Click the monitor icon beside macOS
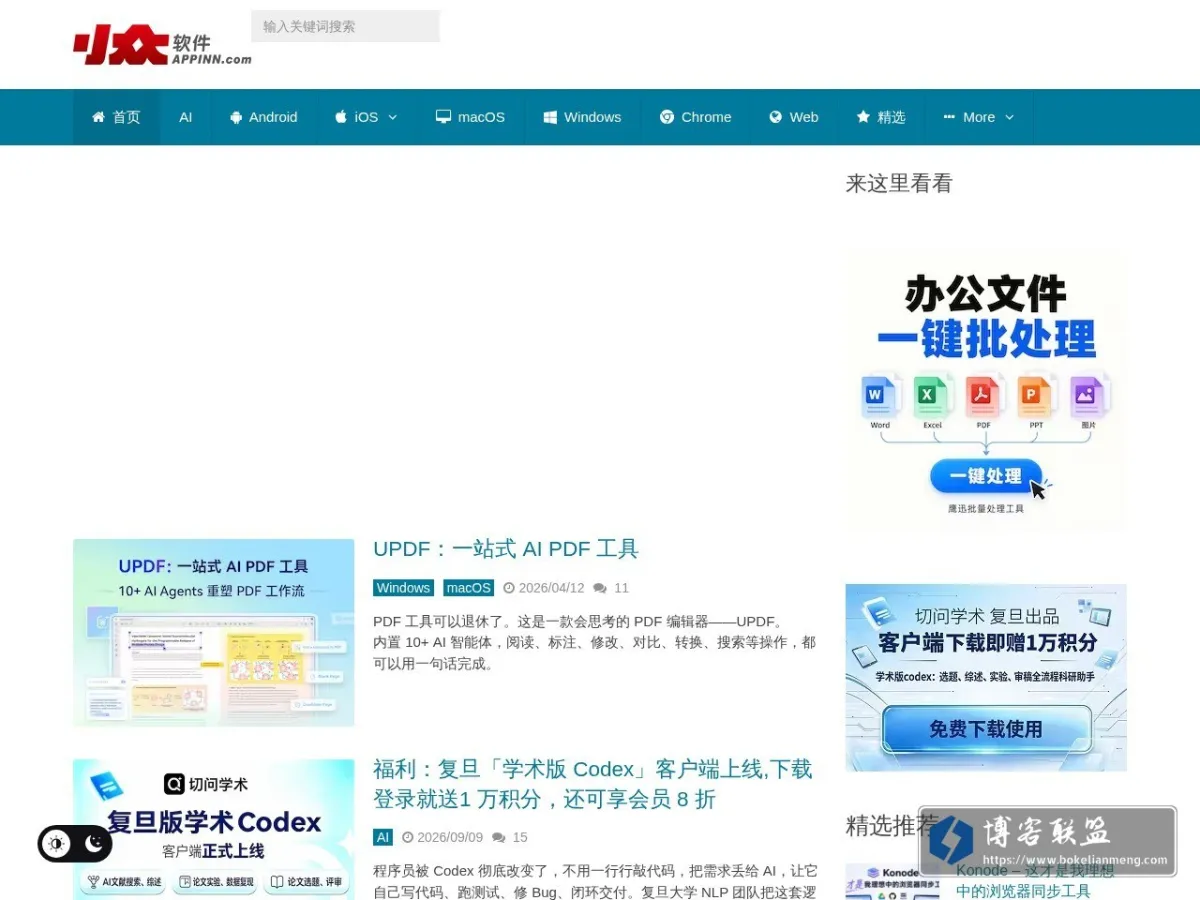 pos(443,117)
